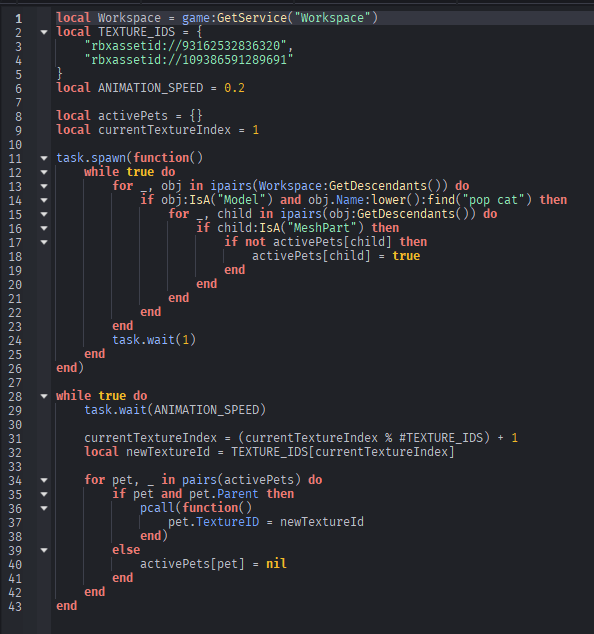Screen dimensions: 594x634
Task: Collapse the for loop fold on line 13
Action: point(44,186)
